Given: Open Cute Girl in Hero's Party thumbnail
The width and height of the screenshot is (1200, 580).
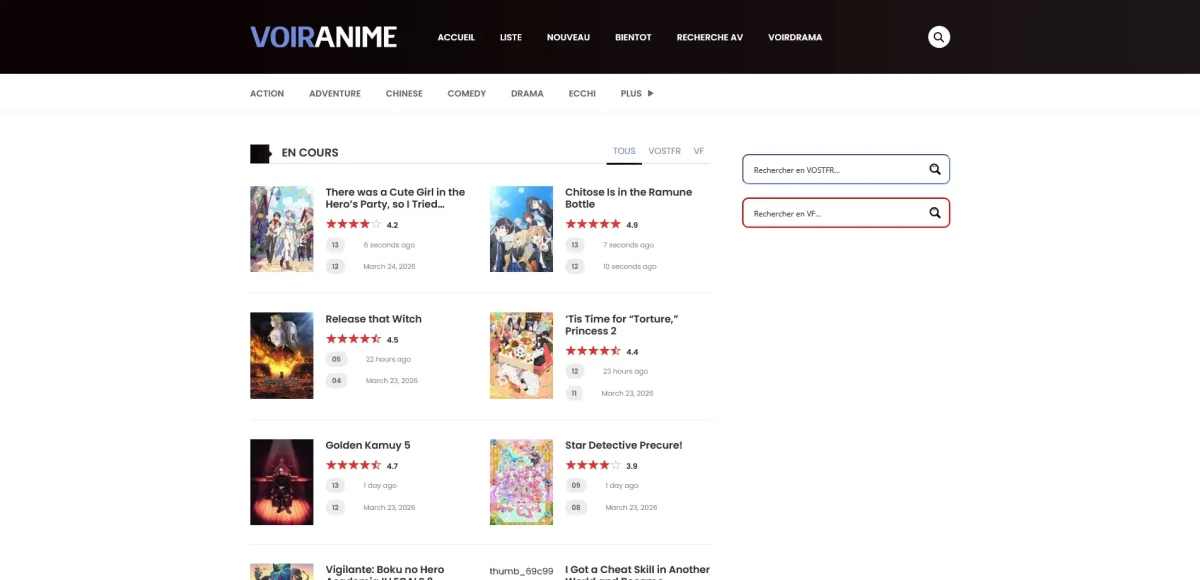Looking at the screenshot, I should (282, 229).
